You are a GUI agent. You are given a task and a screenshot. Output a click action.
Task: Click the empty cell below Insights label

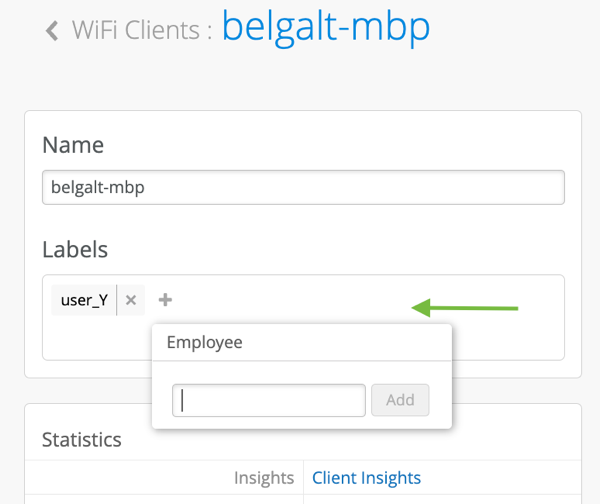[165, 498]
